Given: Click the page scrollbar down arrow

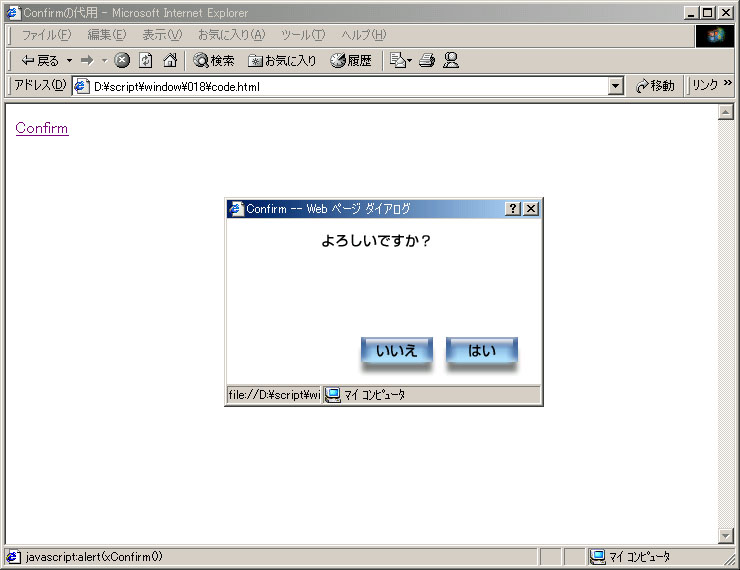Looking at the screenshot, I should (x=725, y=536).
